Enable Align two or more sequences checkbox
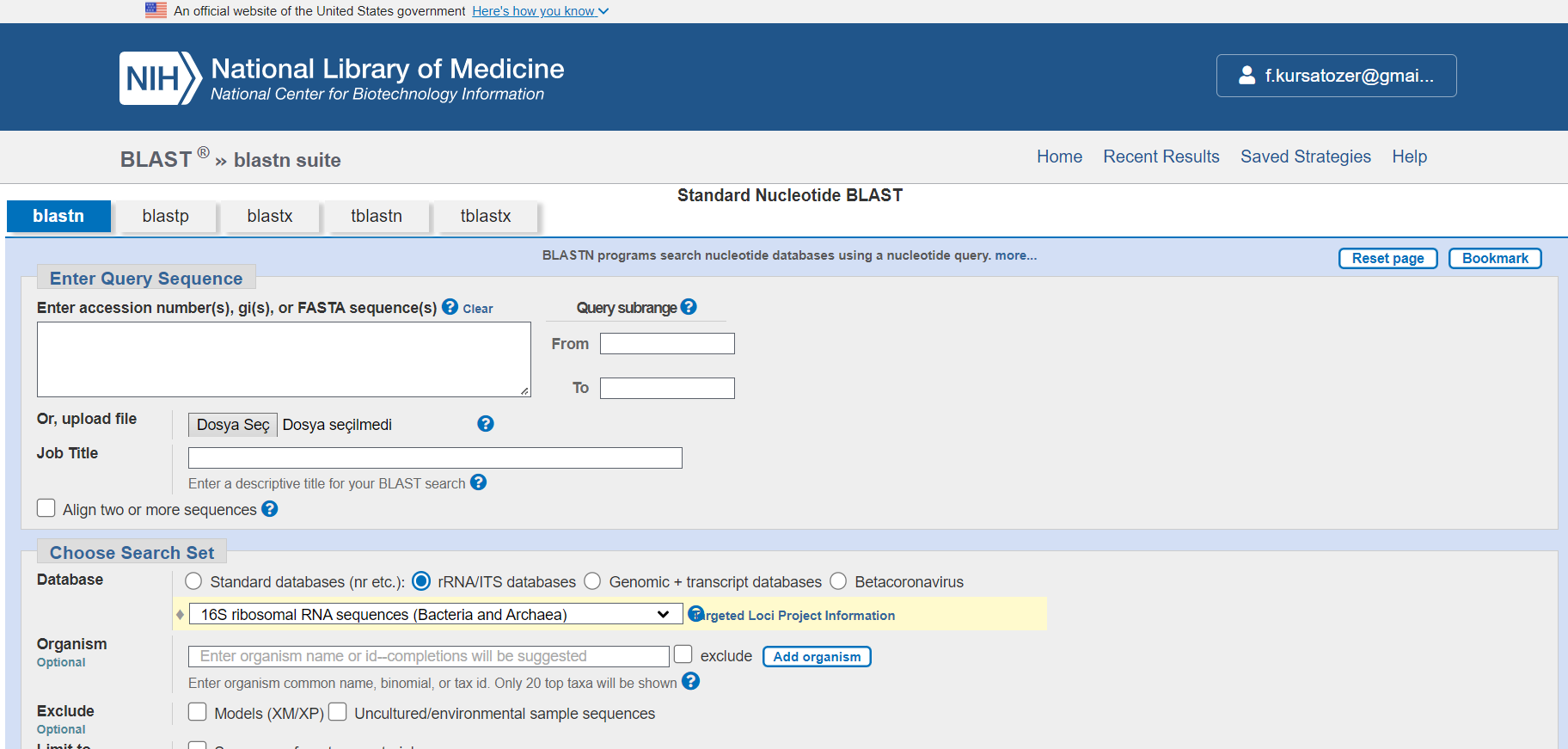Viewport: 1568px width, 749px height. click(x=46, y=508)
